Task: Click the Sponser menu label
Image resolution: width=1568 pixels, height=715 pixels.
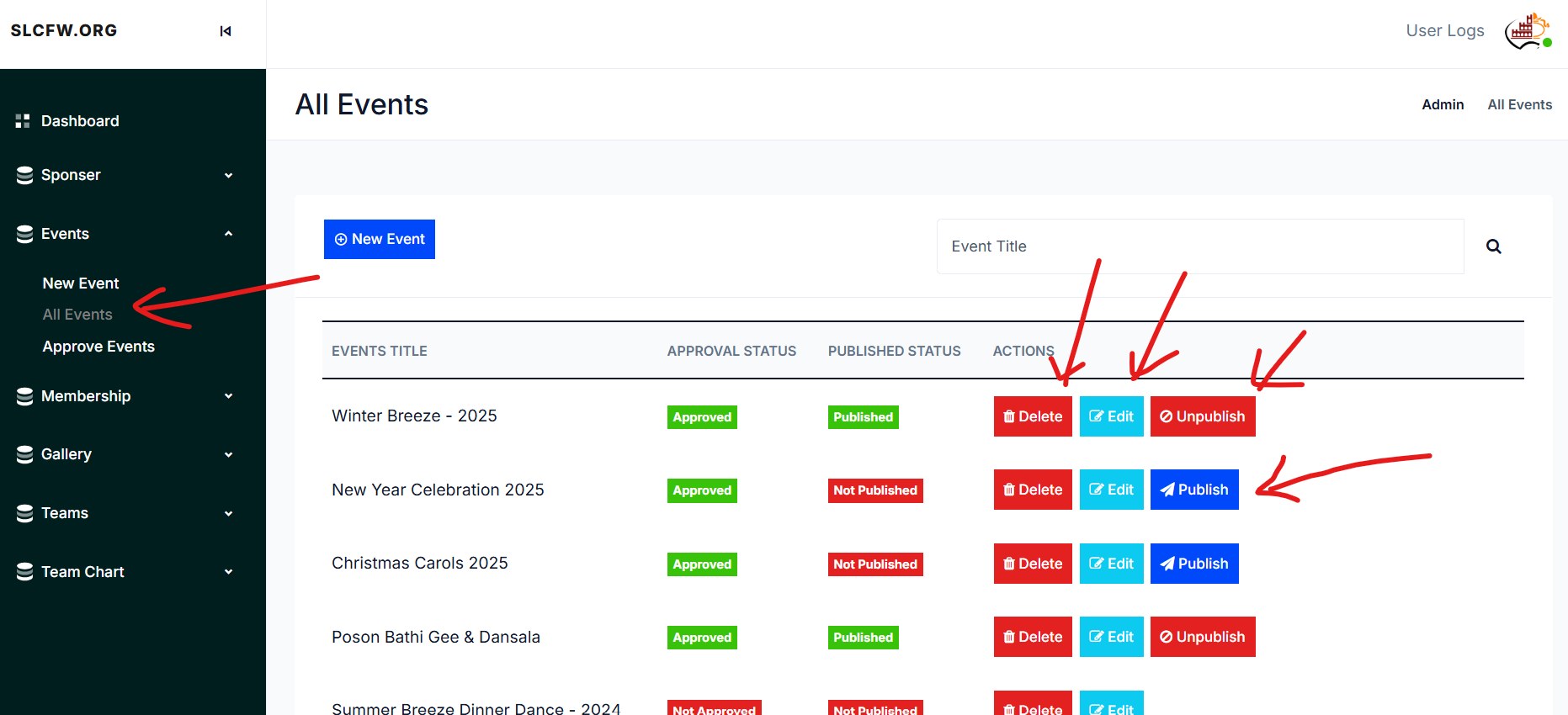Action: 71,175
